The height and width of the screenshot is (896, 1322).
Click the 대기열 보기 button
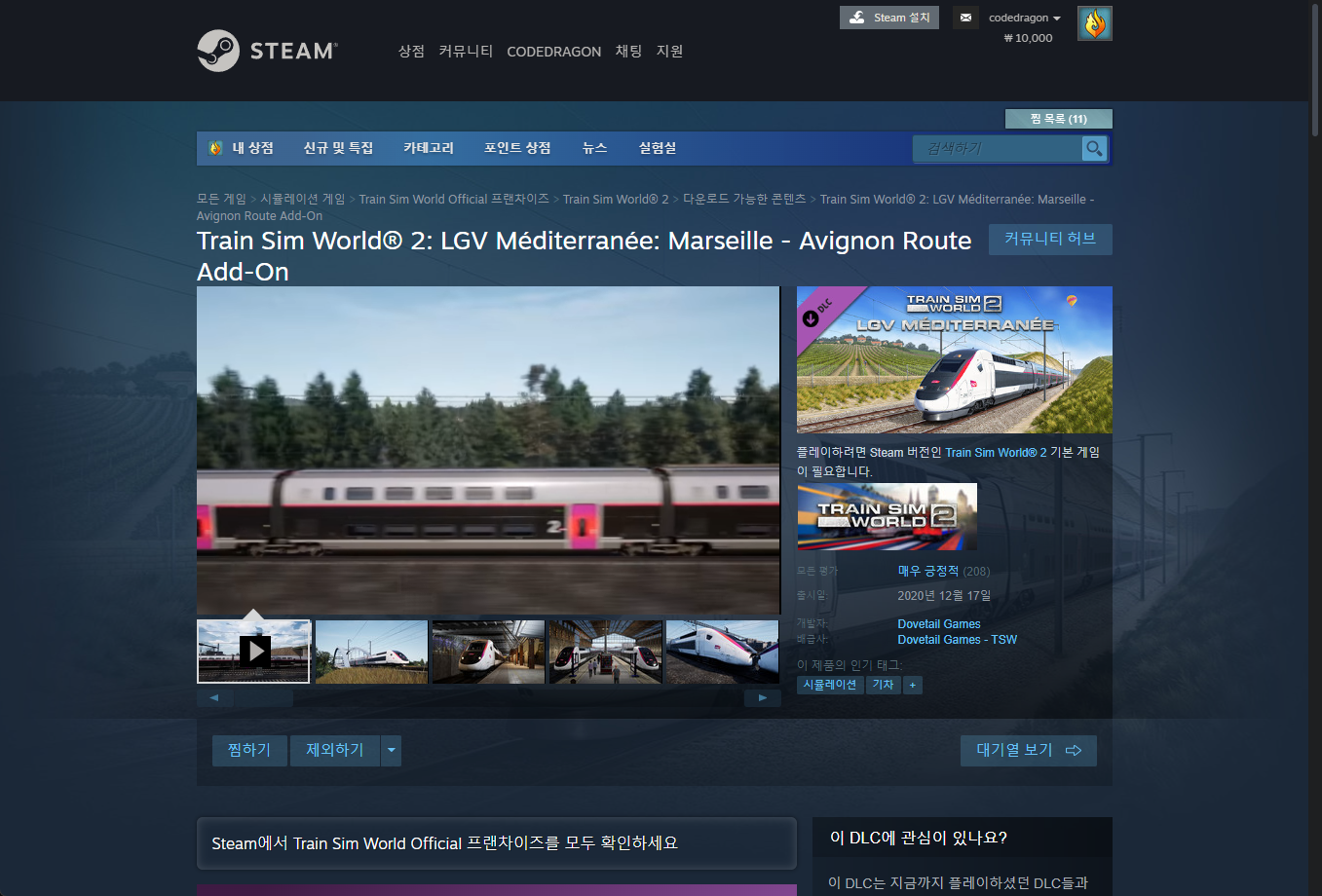[x=1029, y=751]
